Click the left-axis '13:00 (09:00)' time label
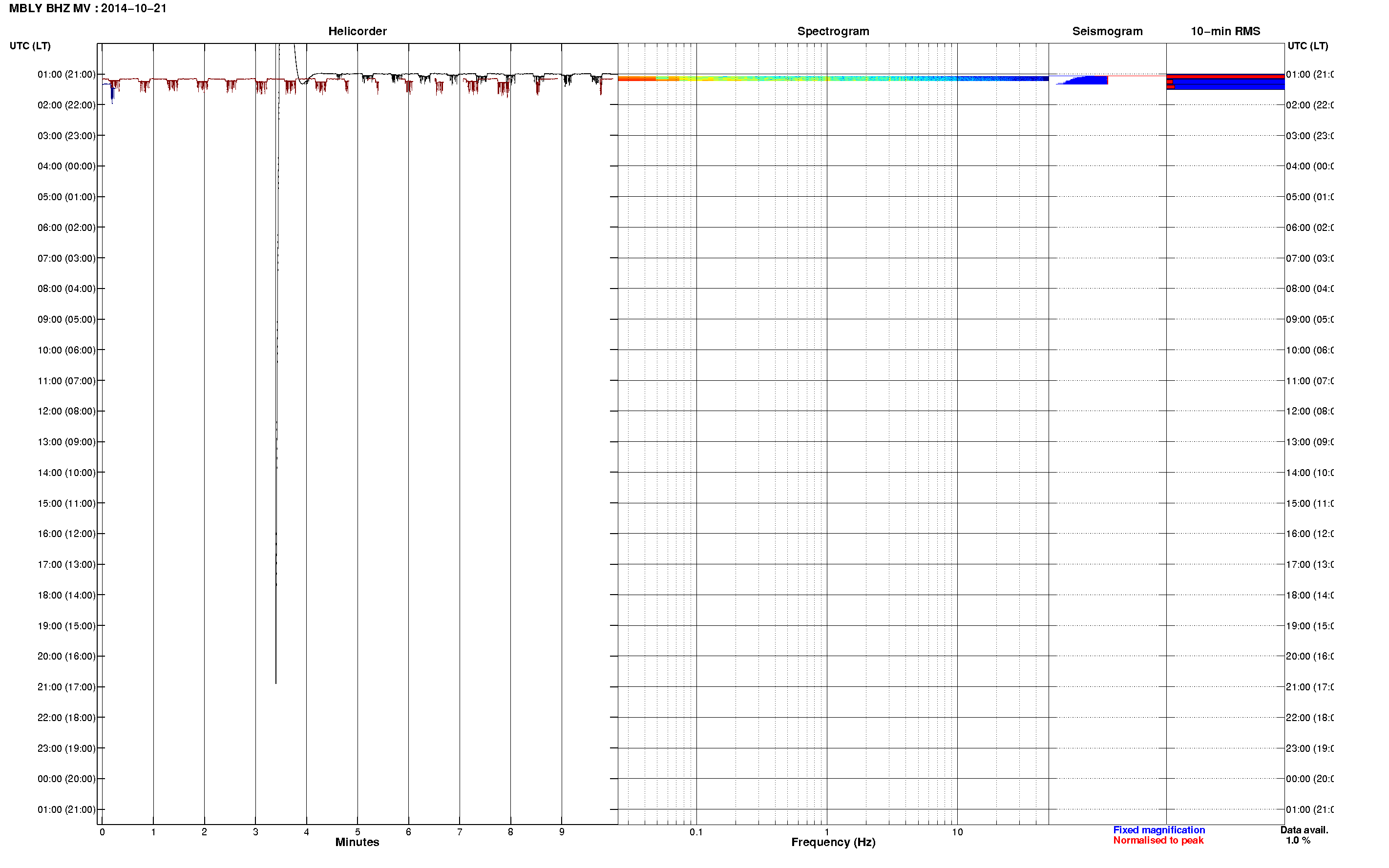The width and height of the screenshot is (1389, 868). point(66,442)
